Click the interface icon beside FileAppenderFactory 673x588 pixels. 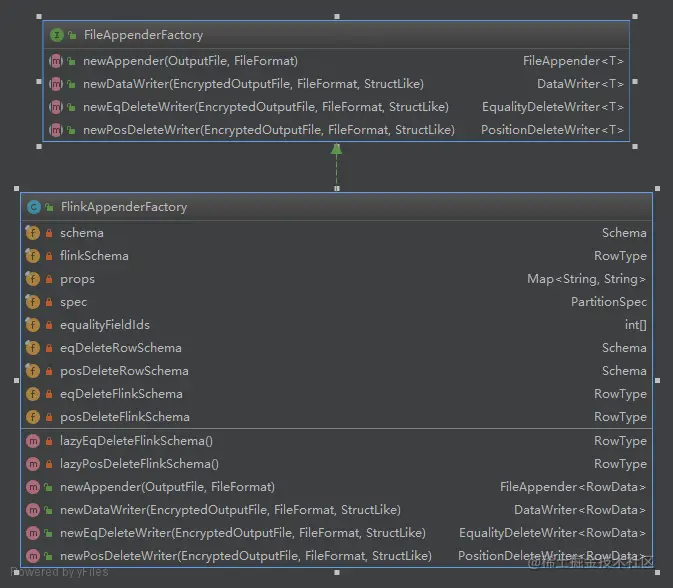56,35
